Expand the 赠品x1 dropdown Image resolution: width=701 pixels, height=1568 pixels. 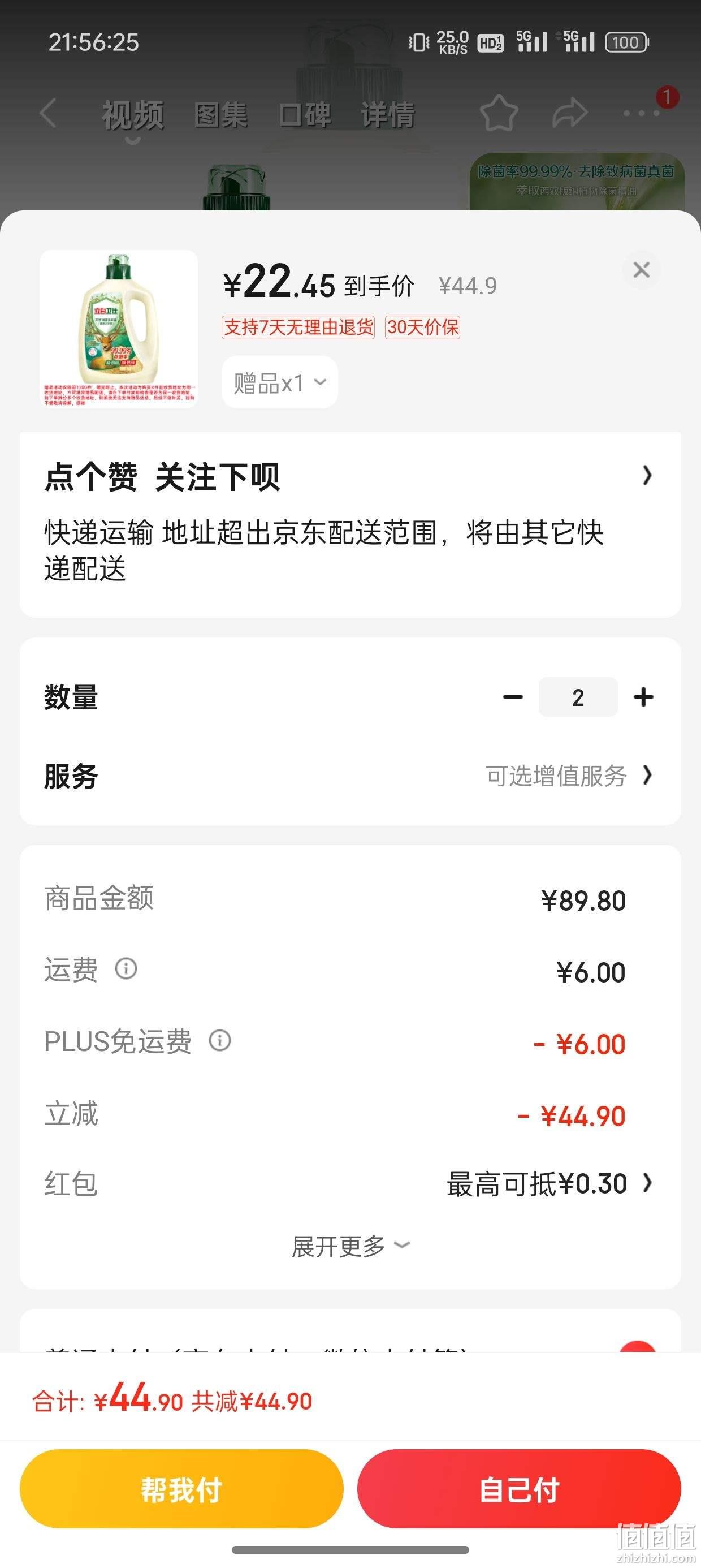280,383
